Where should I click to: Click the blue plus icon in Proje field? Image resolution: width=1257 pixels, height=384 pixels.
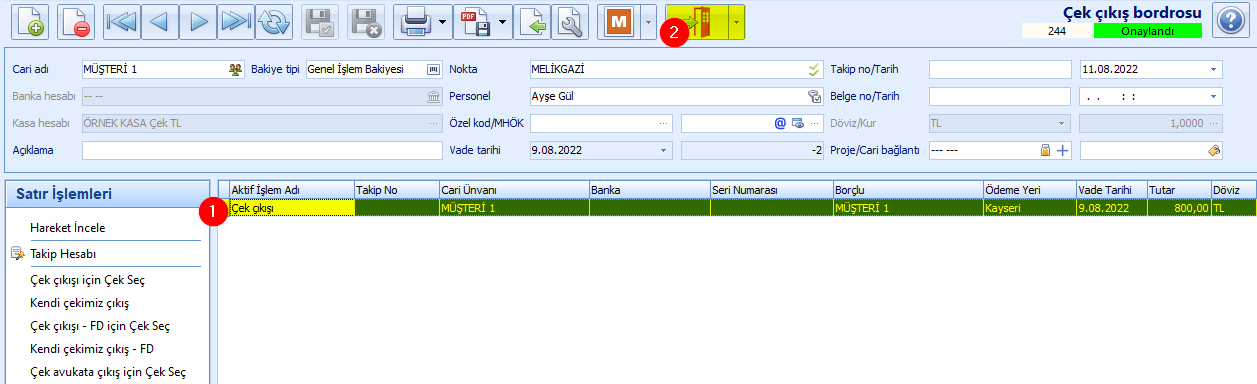coord(1063,150)
